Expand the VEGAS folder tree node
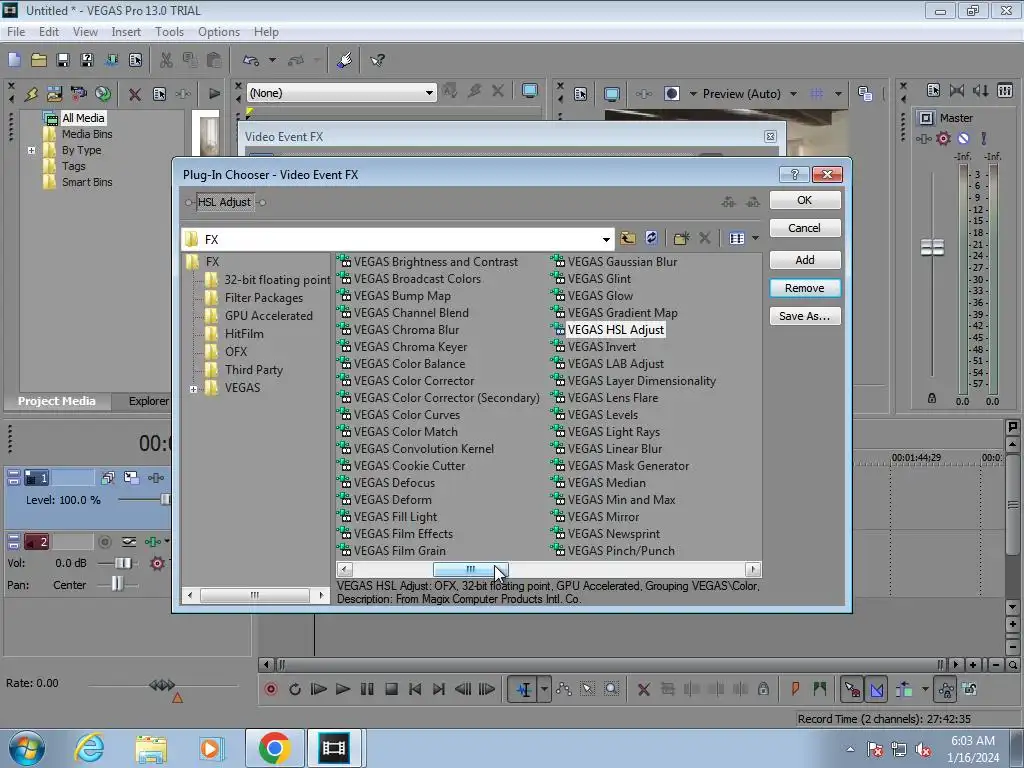The image size is (1024, 768). pyautogui.click(x=193, y=389)
